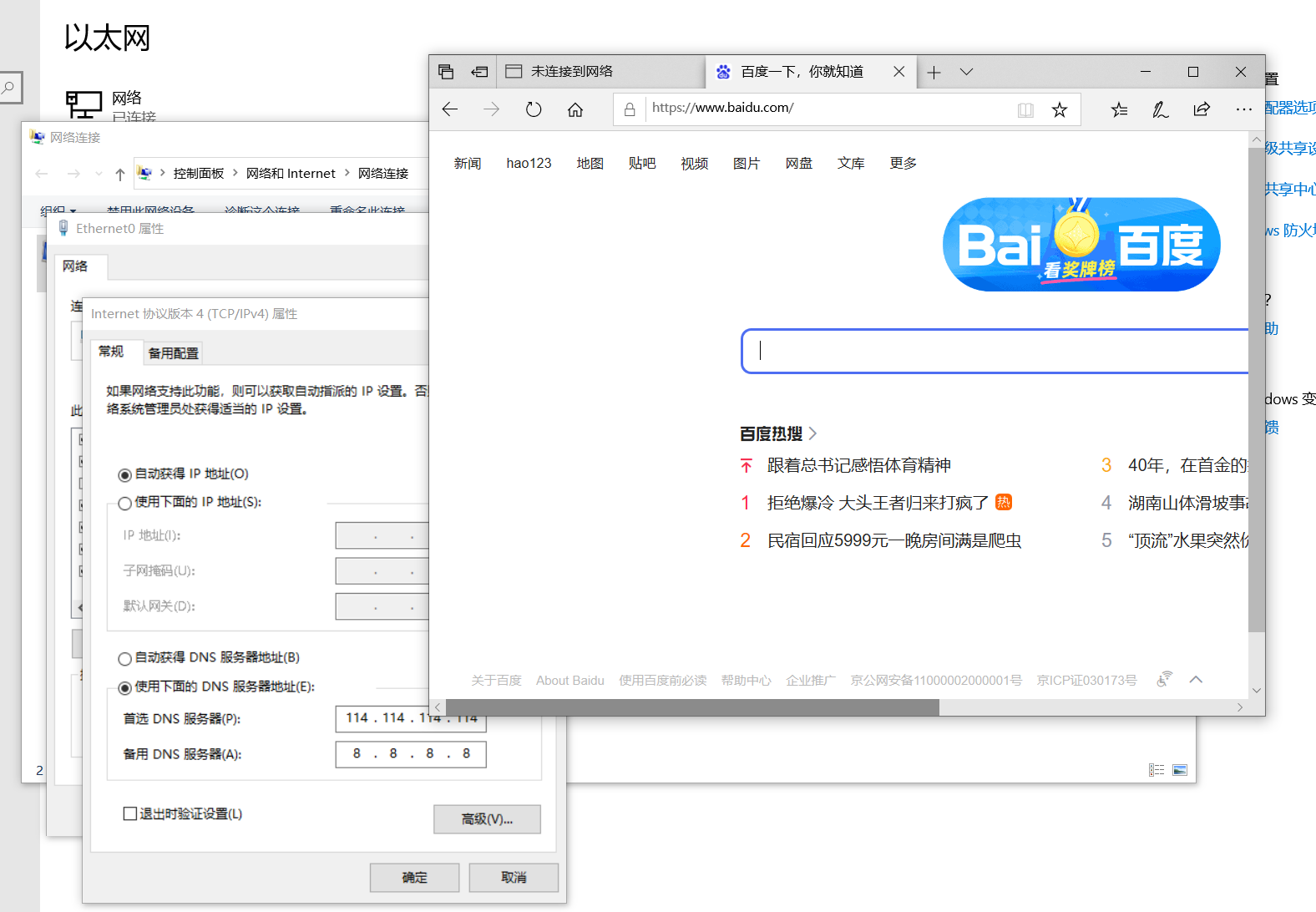This screenshot has width=1316, height=912.
Task: Open hao123 link on Baidu
Action: (x=529, y=164)
